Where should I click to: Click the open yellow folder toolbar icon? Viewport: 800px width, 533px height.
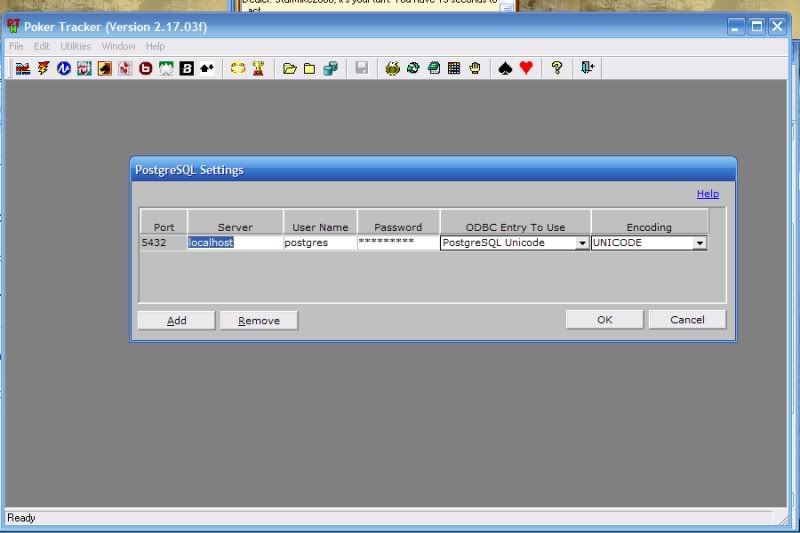290,68
